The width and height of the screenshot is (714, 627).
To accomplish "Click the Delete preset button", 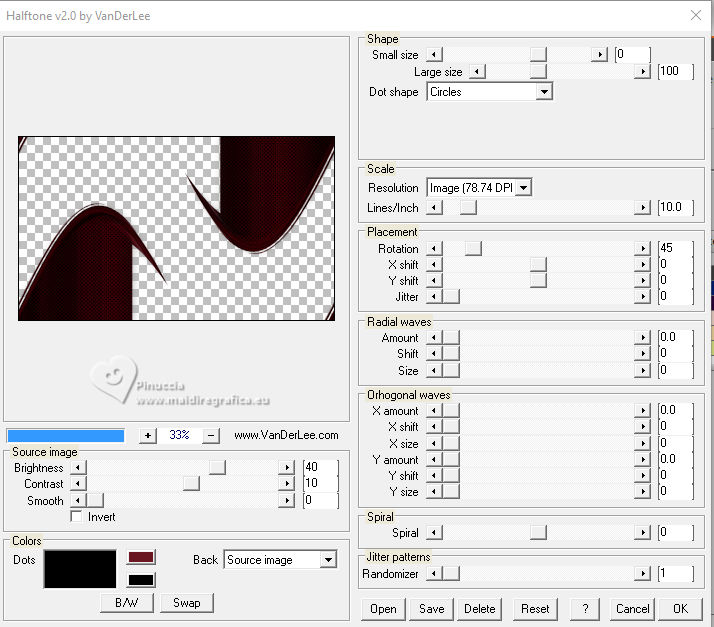I will click(x=479, y=609).
